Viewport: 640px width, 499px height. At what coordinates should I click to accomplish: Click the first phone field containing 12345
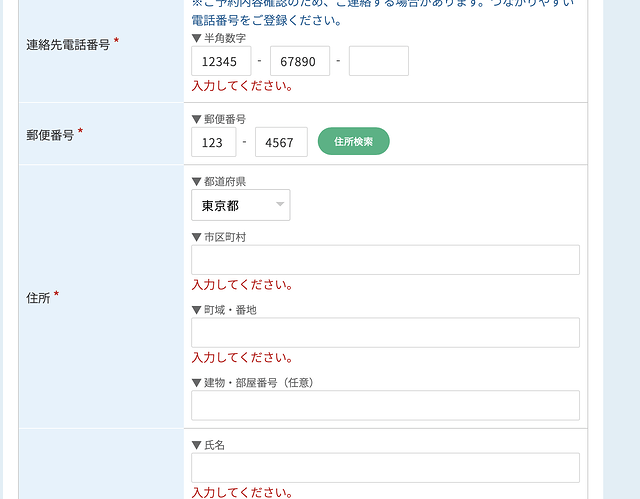(221, 61)
